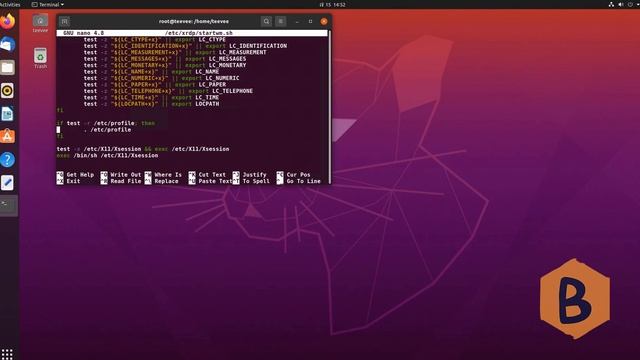
Task: Open the Trash icon on the desktop
Action: [40, 58]
